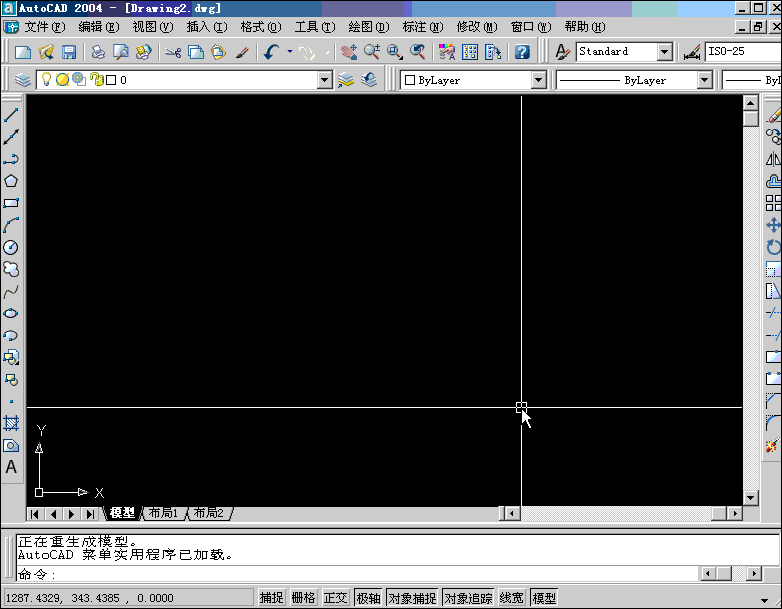782x609 pixels.
Task: Select the Ellipse tool
Action: pos(11,313)
